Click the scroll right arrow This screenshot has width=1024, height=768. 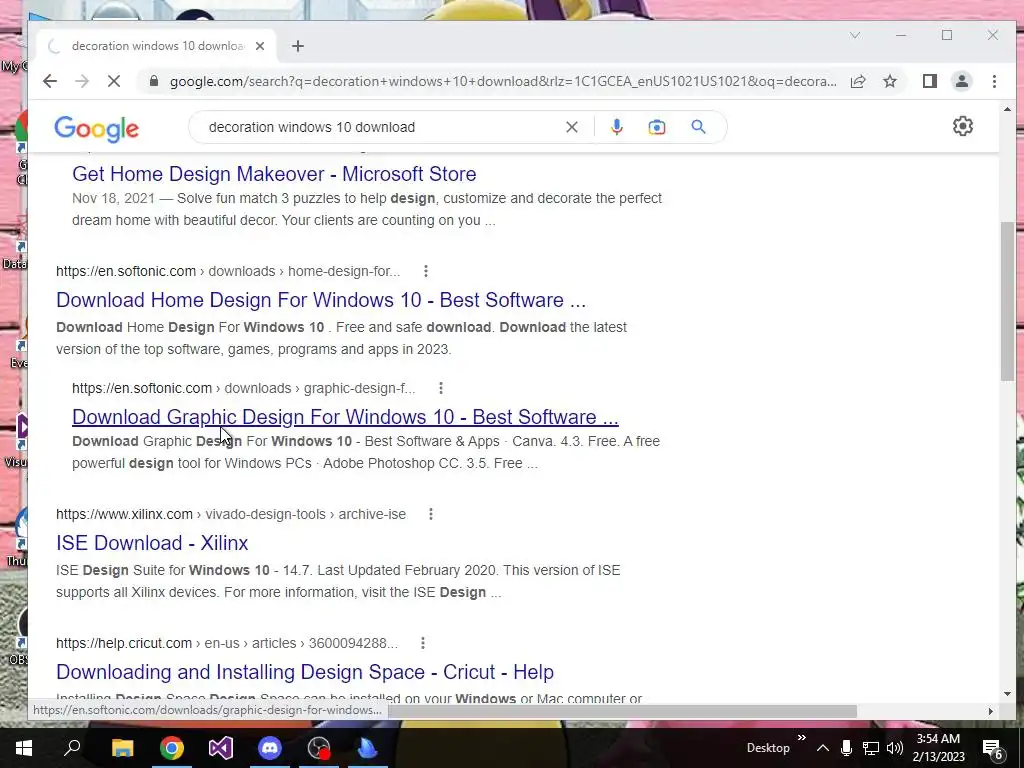(990, 711)
